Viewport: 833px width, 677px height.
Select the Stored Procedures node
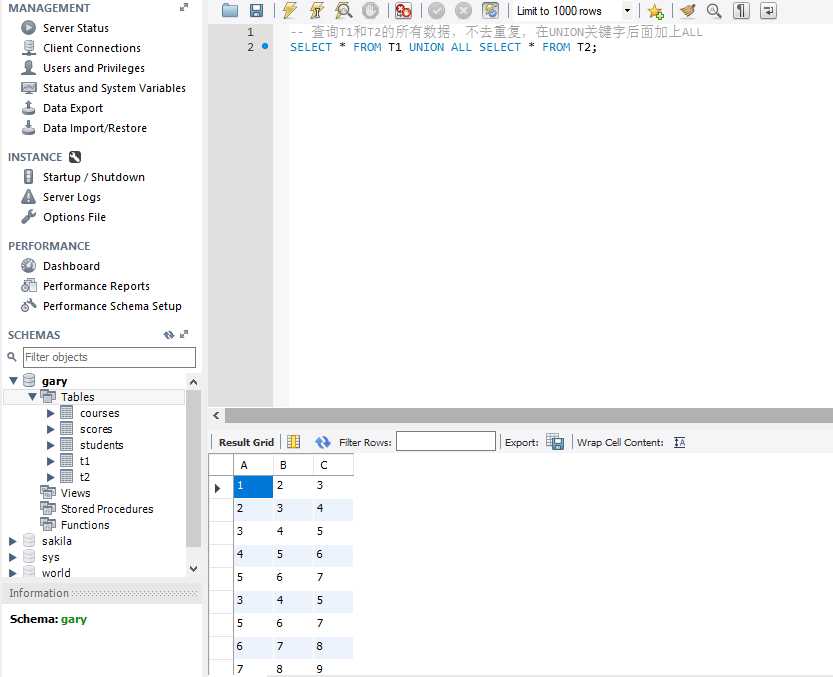click(x=107, y=509)
